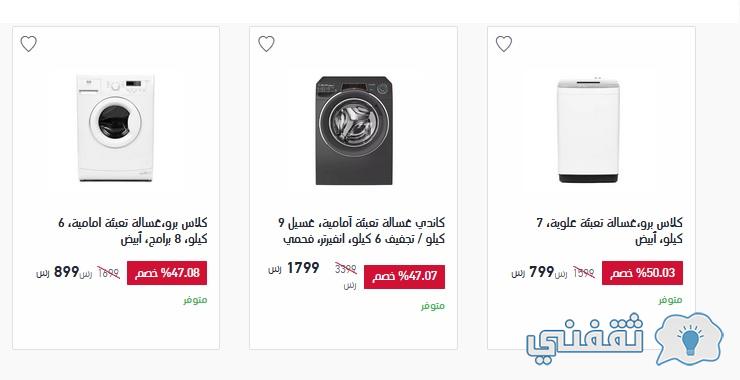Add Candy washer-dryer to wishlist heart

[266, 44]
